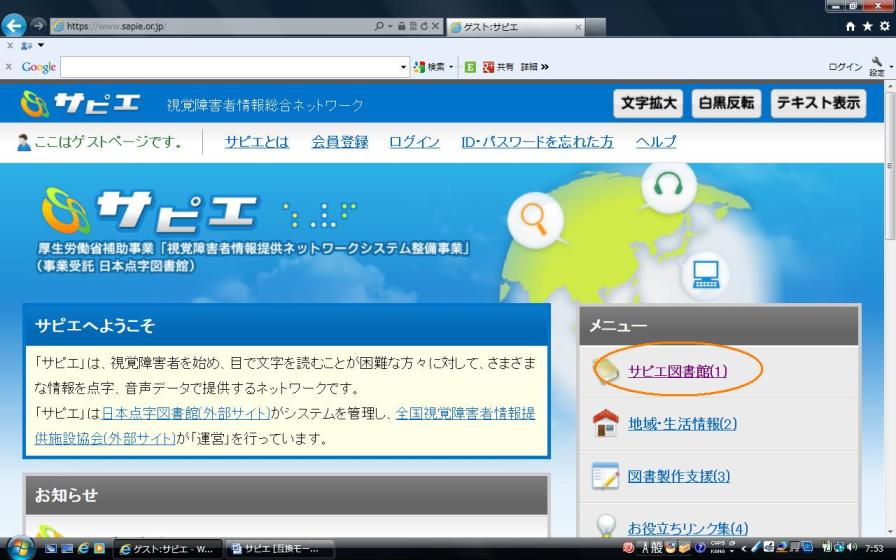This screenshot has width=896, height=560.
Task: Switch to サピエ [互換モード] taskbar window
Action: point(279,549)
